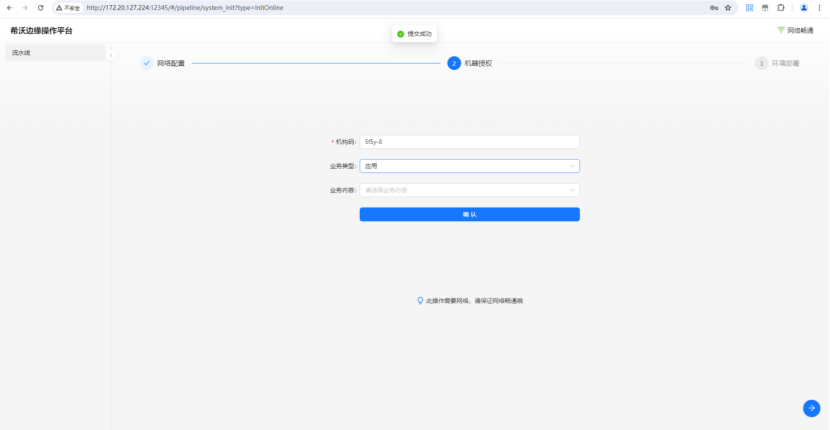This screenshot has width=830, height=430.
Task: Reload the page with the refresh icon
Action: point(40,7)
